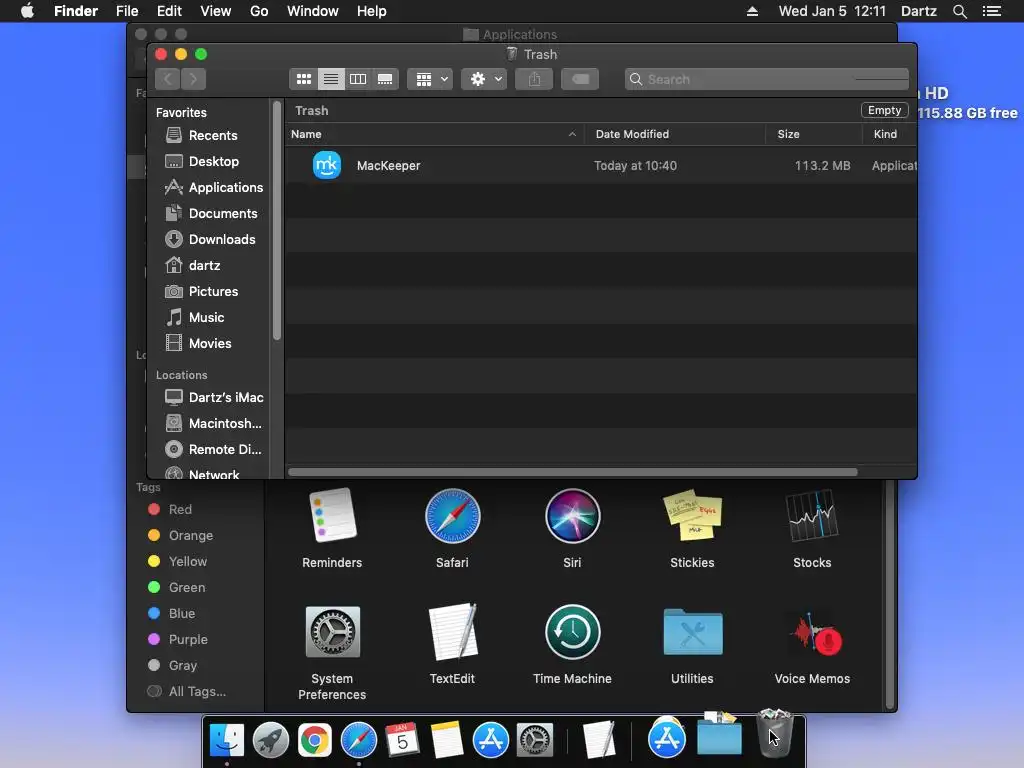Click the Red tag in Applications window
This screenshot has height=768, width=1024.
tap(170, 509)
